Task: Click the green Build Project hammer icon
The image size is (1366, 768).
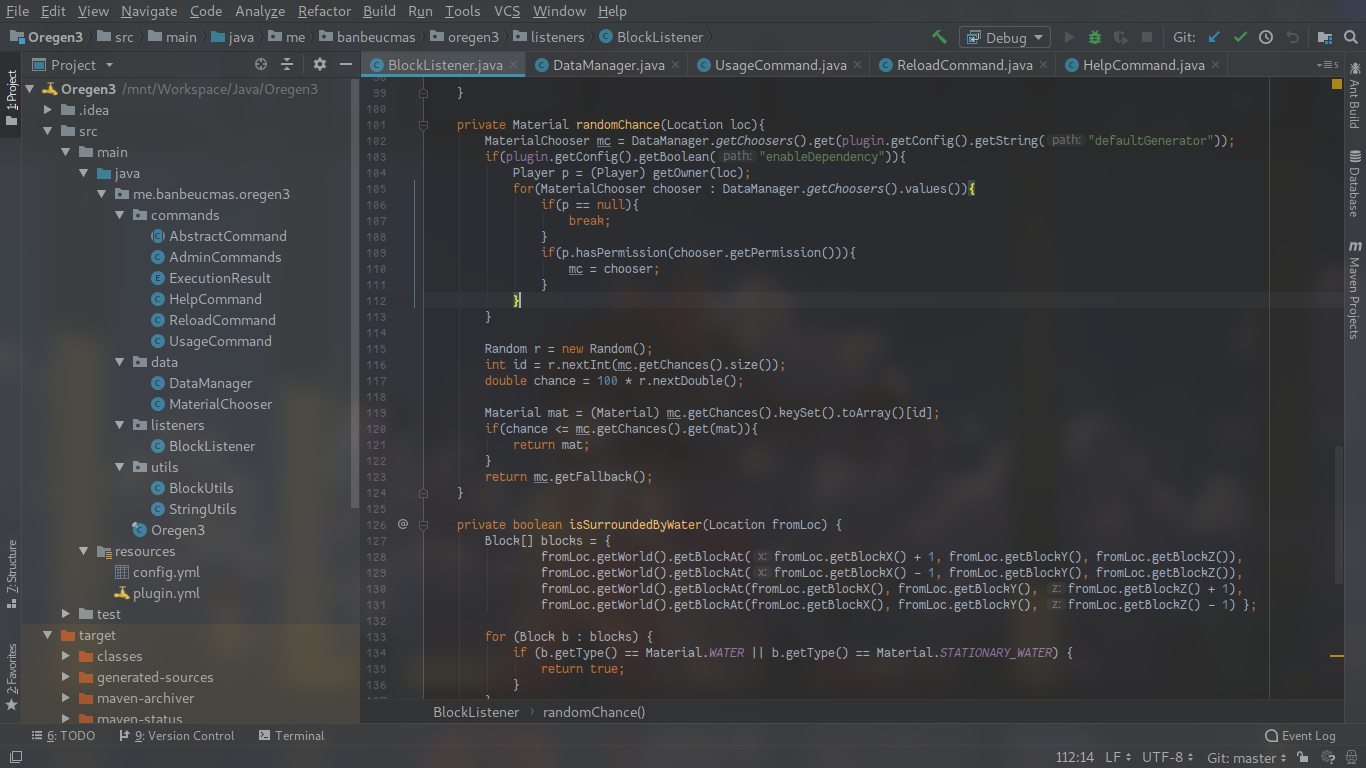Action: point(939,37)
